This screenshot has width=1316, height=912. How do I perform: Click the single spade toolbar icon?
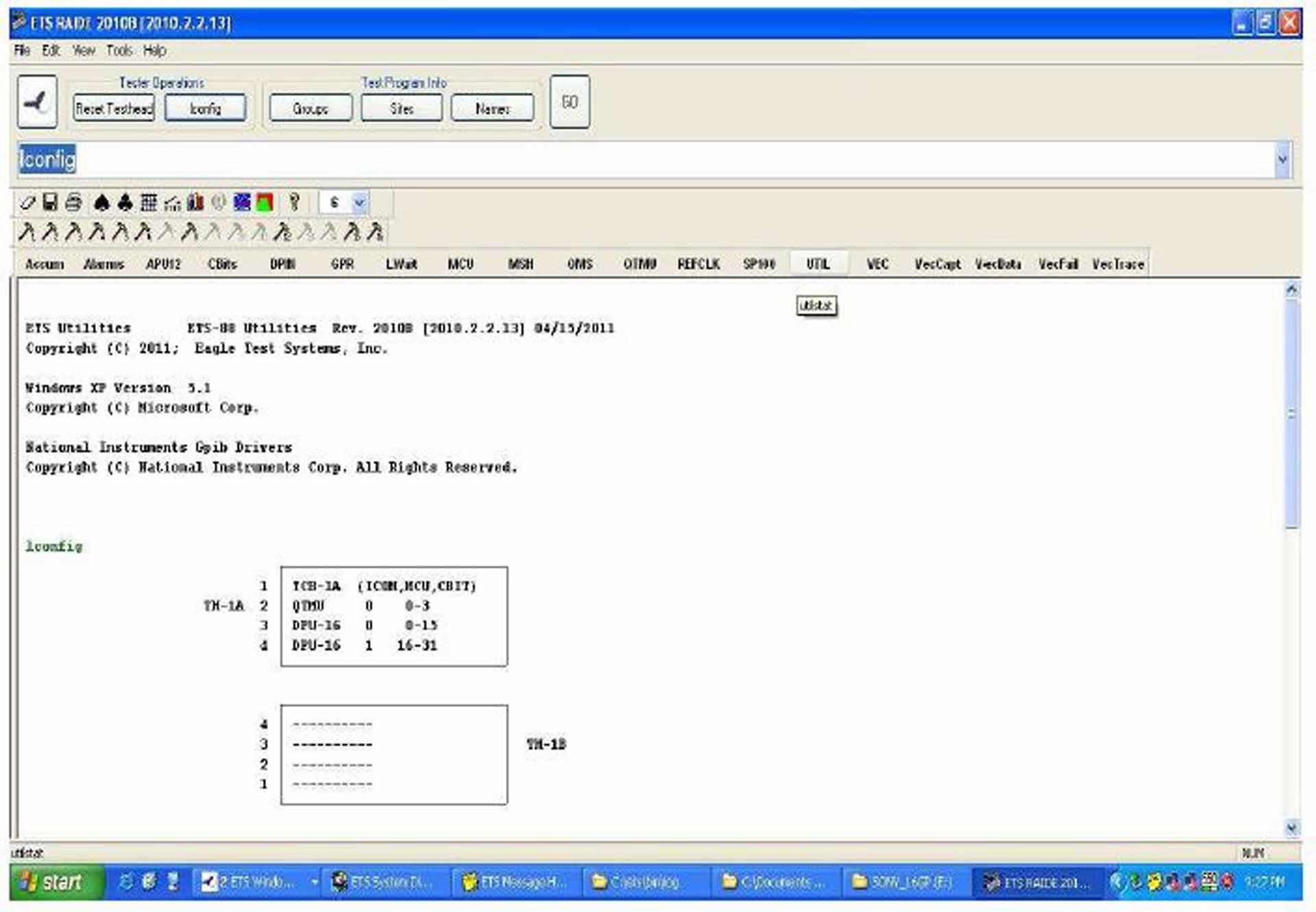point(101,203)
